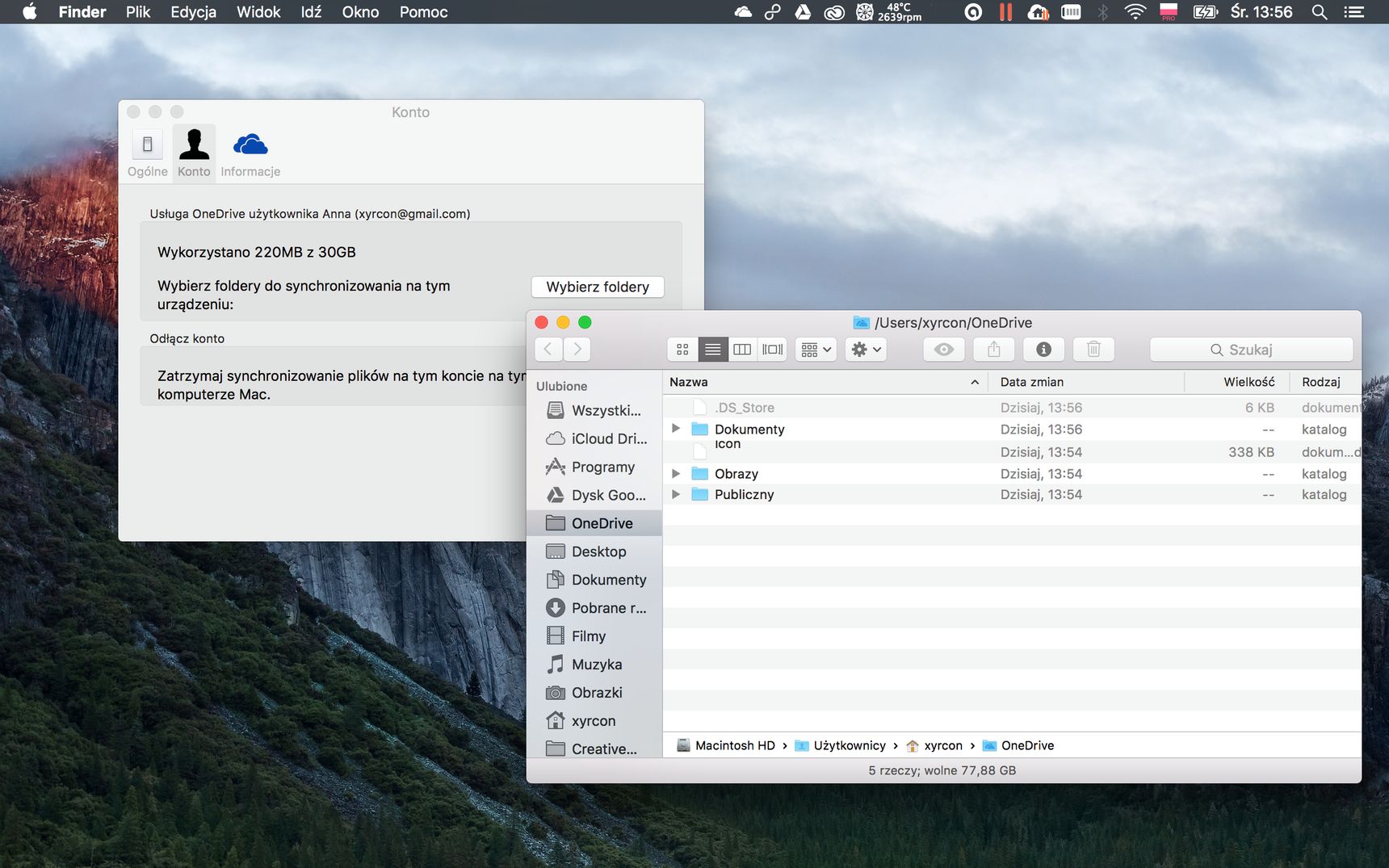The image size is (1389, 868).
Task: Select OneDrive in Finder sidebar
Action: 594,523
